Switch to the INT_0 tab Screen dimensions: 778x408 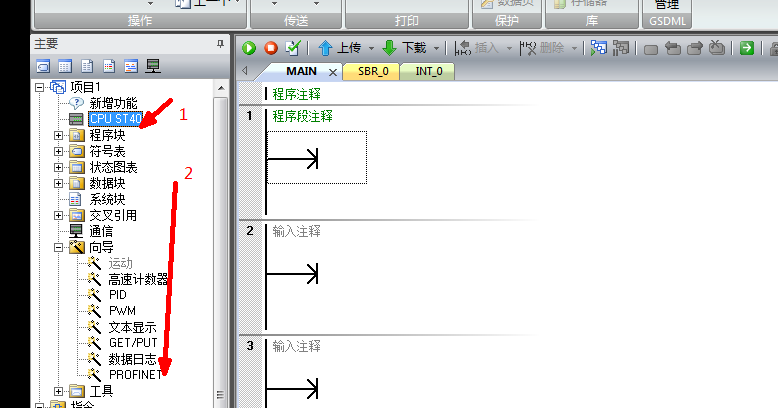point(428,71)
